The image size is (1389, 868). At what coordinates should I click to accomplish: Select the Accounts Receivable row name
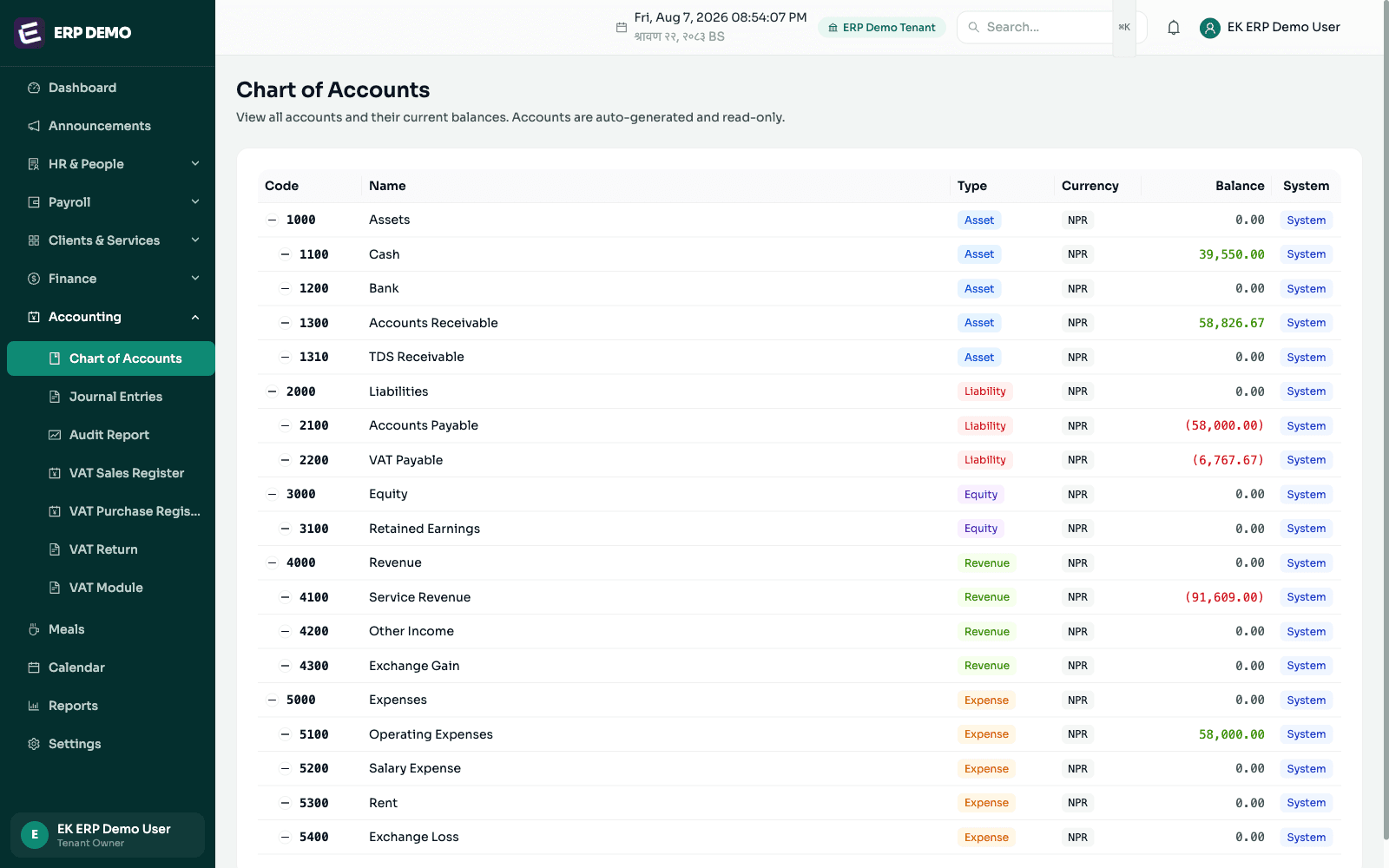point(433,323)
